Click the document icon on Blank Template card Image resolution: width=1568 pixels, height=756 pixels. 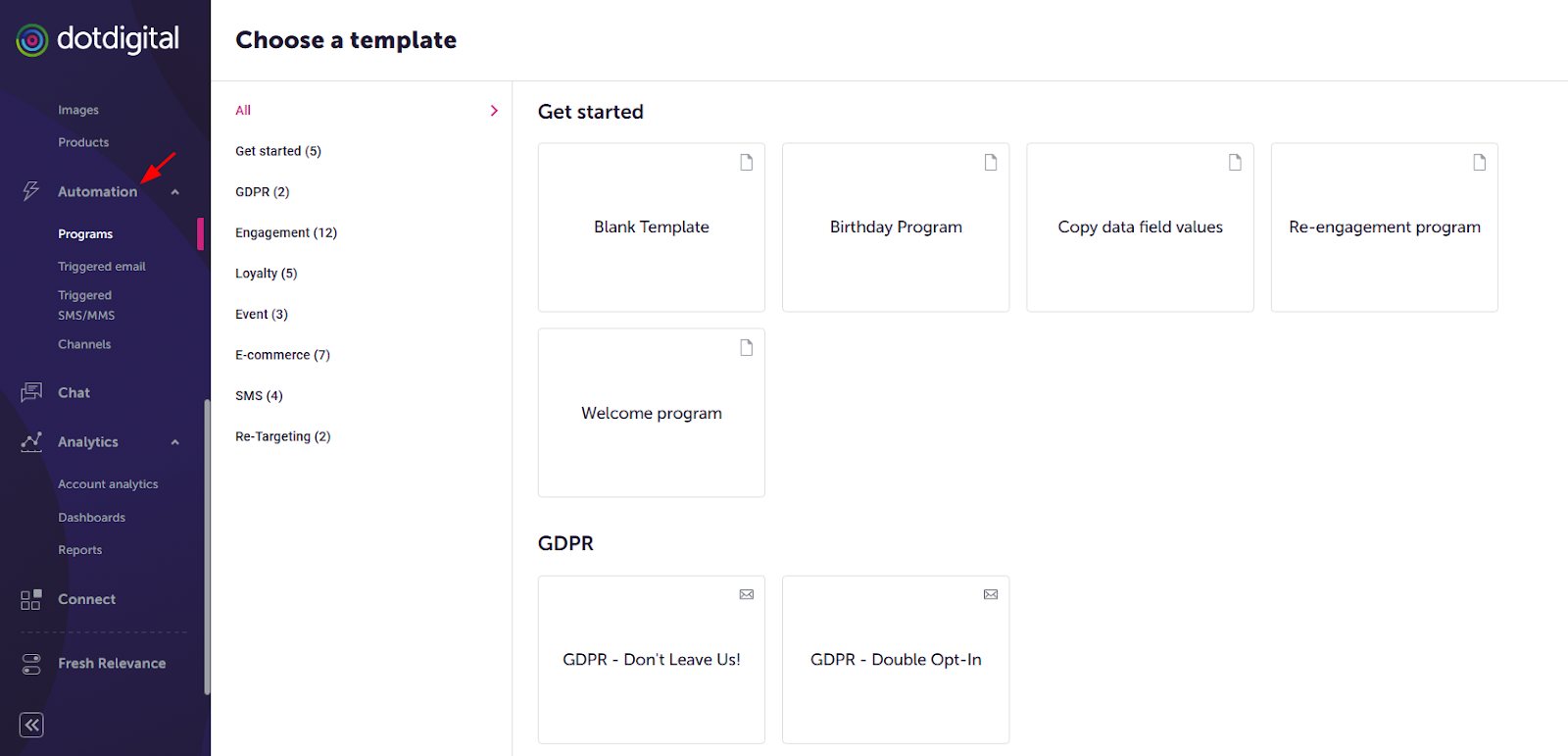pyautogui.click(x=746, y=162)
